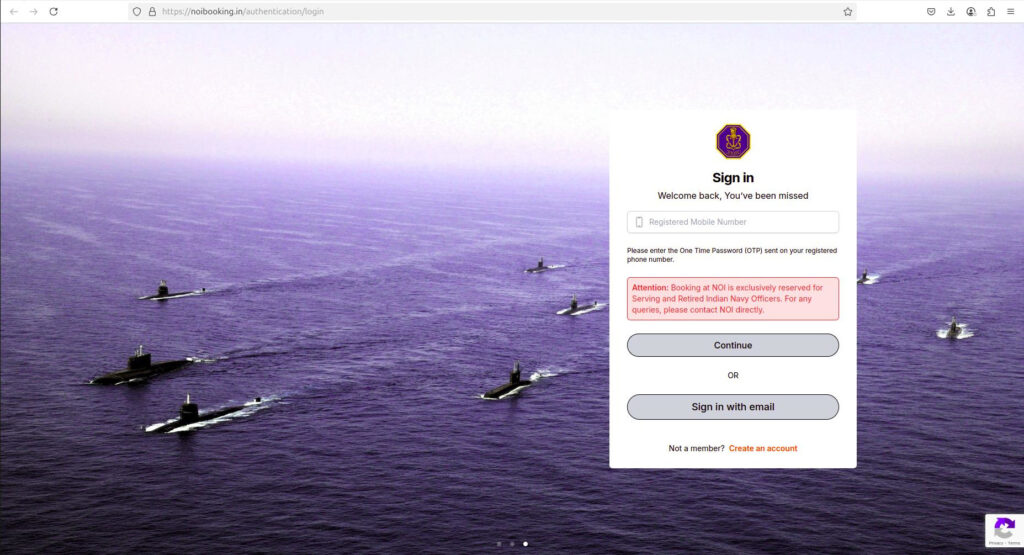The width and height of the screenshot is (1024, 555).
Task: Click the reCAPTCHA badge
Action: [x=1004, y=531]
